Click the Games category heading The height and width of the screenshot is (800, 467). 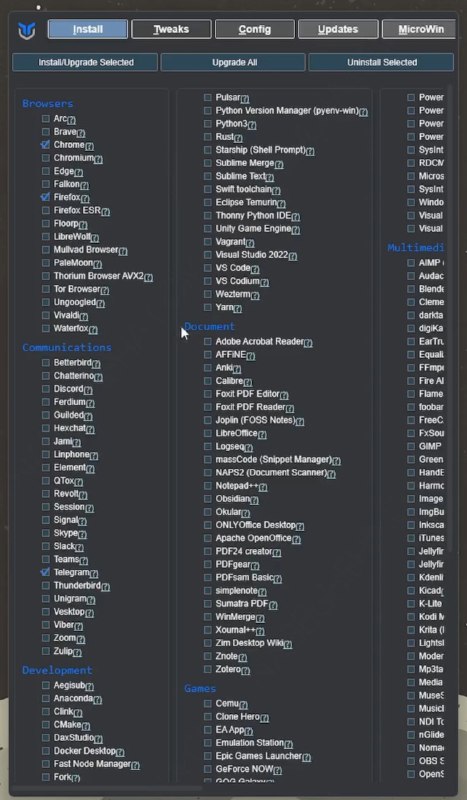(x=200, y=689)
